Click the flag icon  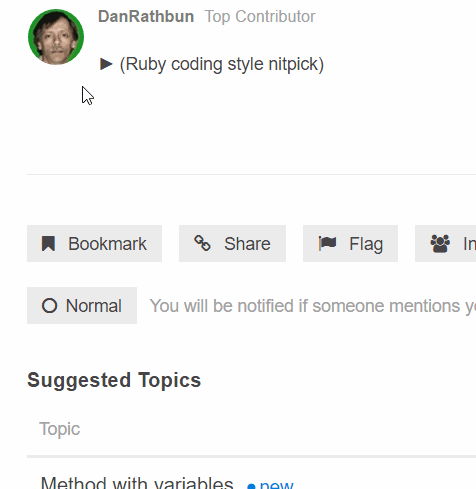pos(327,243)
